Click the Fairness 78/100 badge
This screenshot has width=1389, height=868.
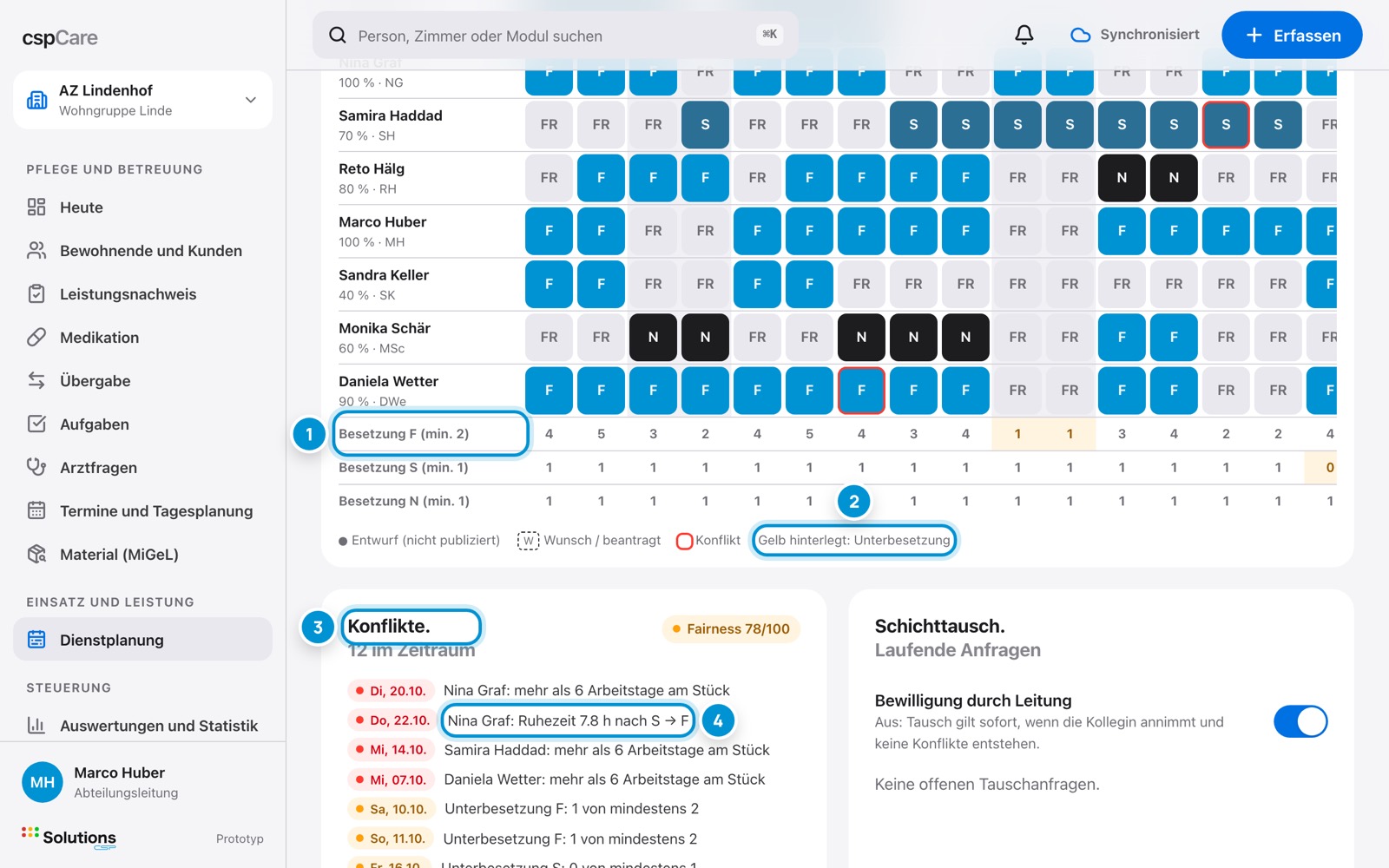coord(731,628)
